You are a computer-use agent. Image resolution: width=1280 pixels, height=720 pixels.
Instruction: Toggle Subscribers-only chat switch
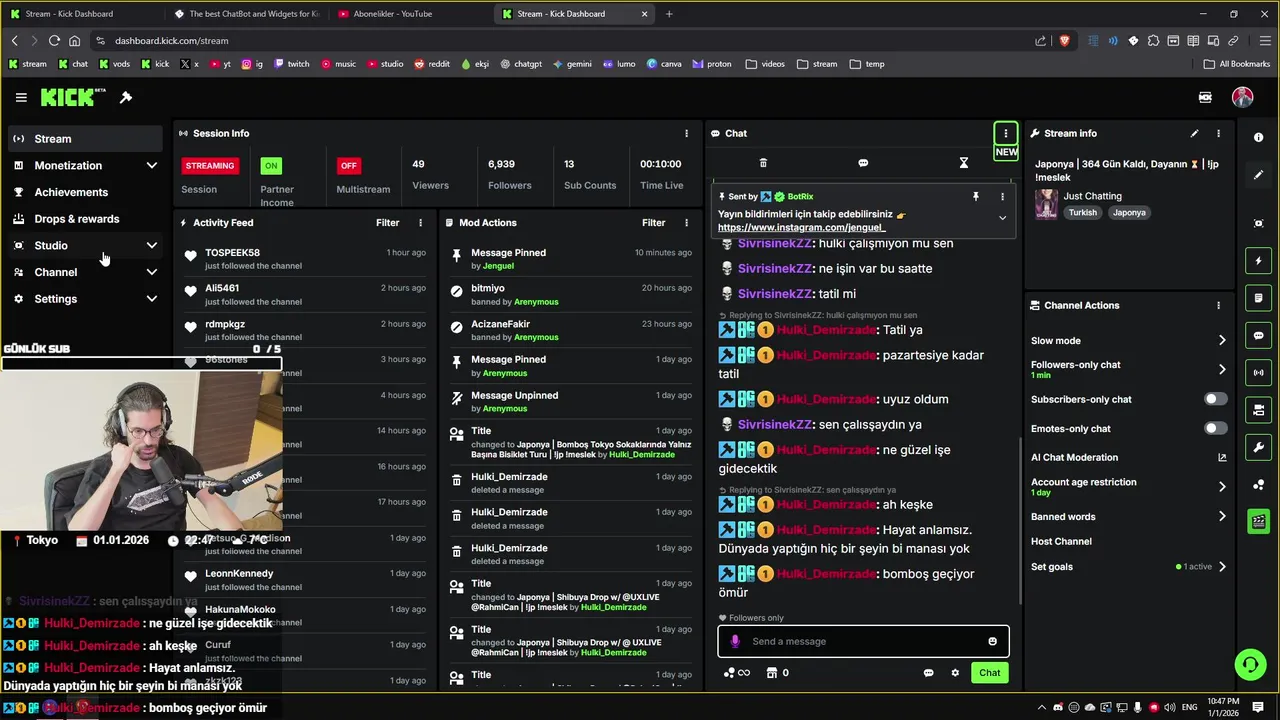click(x=1215, y=399)
